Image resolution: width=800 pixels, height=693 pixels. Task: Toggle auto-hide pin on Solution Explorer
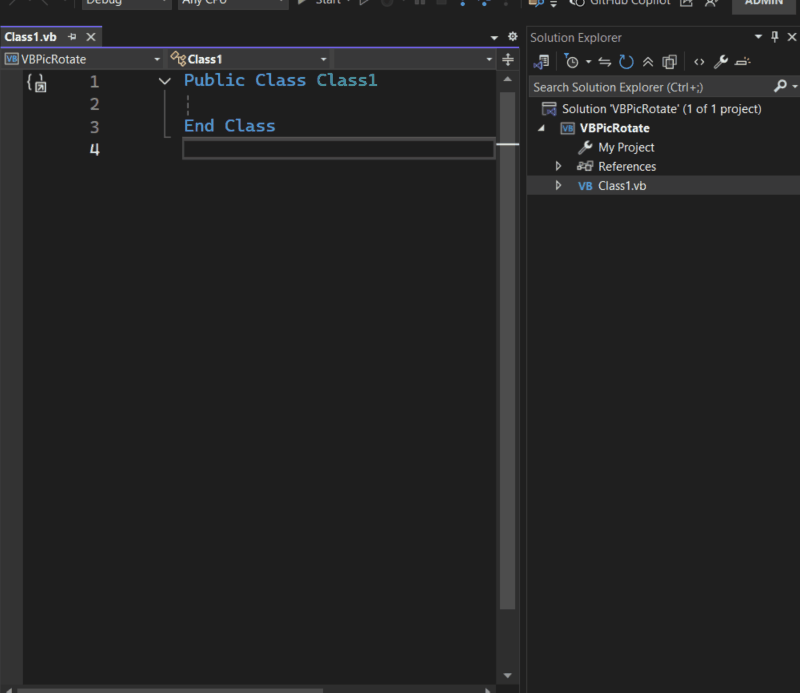[775, 37]
